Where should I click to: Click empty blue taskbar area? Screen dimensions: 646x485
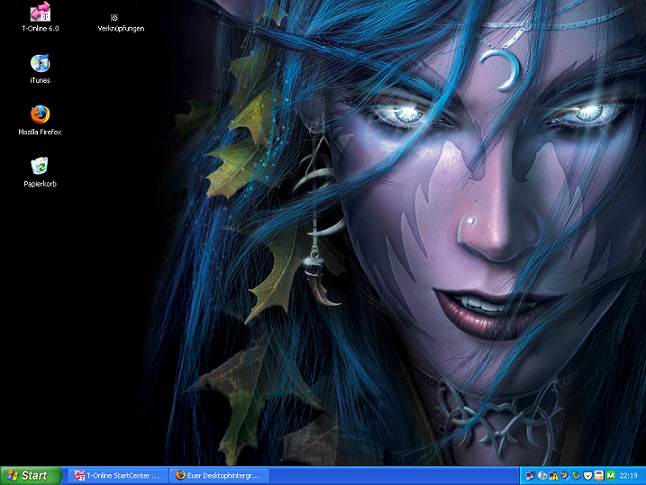pos(390,476)
